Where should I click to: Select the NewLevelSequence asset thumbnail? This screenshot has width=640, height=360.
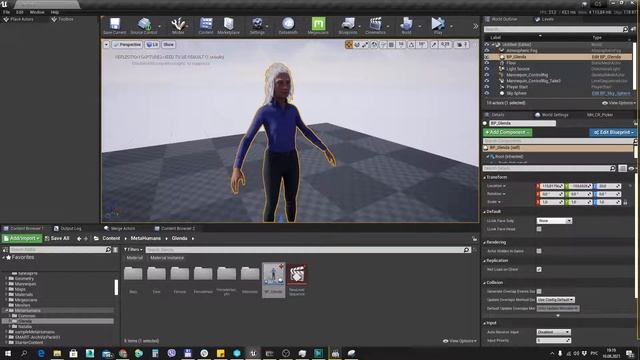point(297,280)
